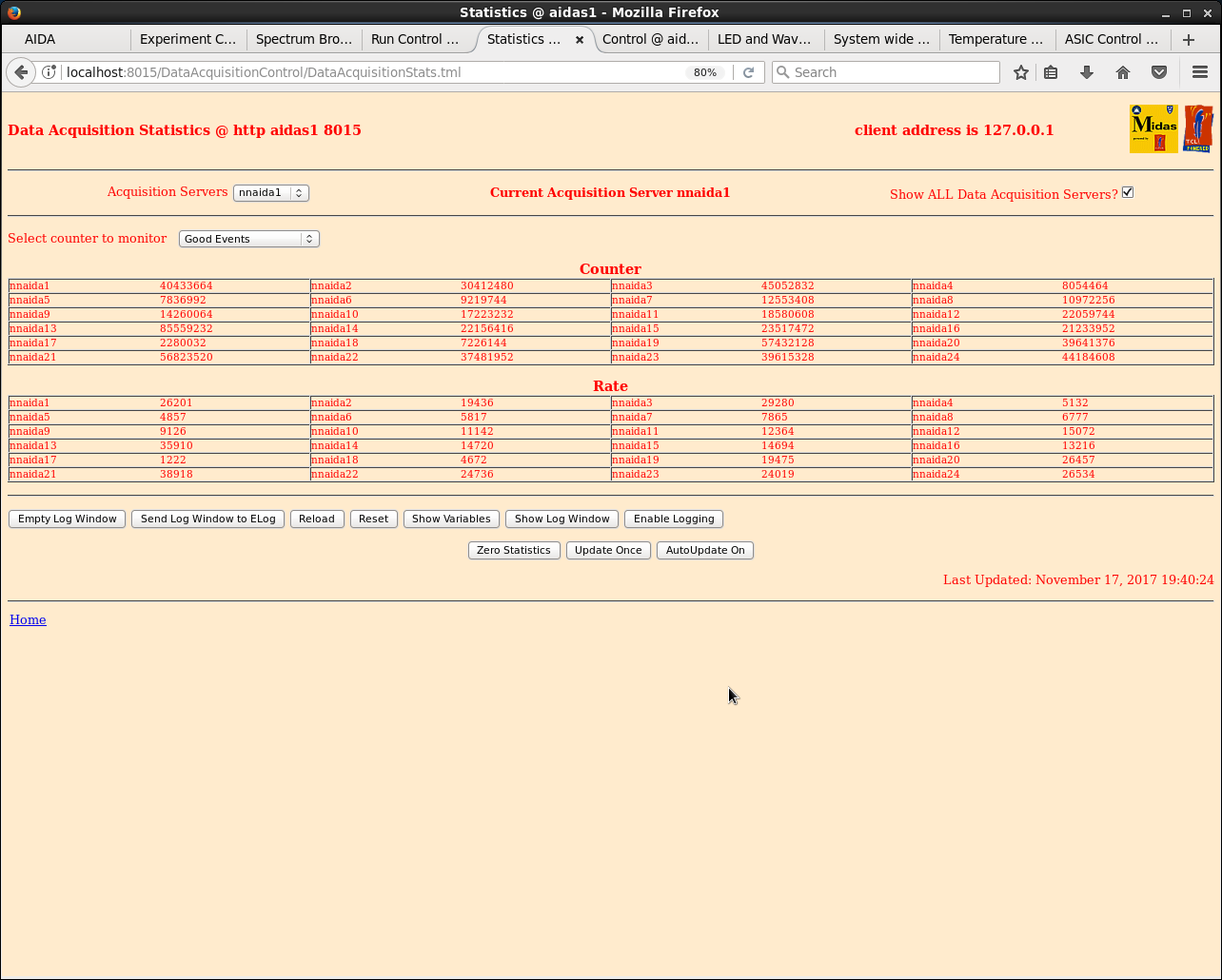Screen dimensions: 1222x980
Task: Open the Good Events counter dropdown
Action: [x=249, y=239]
